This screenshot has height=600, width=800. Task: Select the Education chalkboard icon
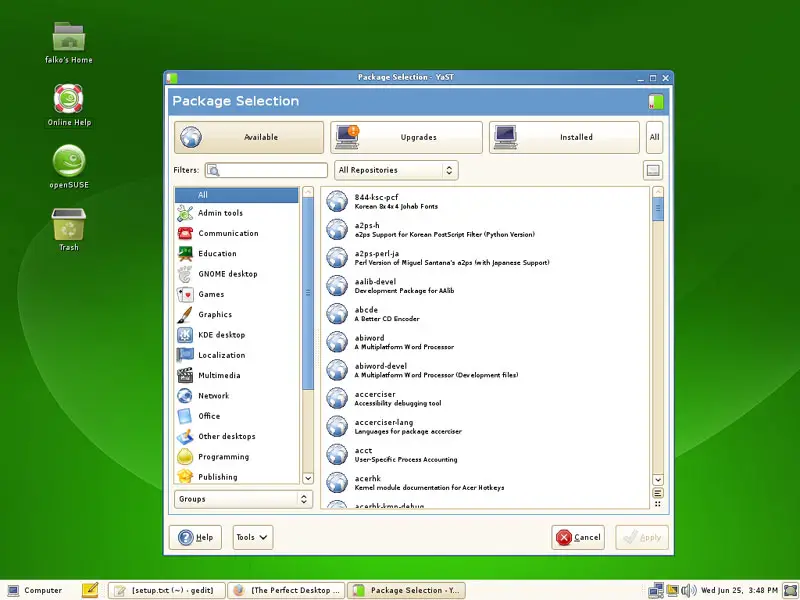point(185,254)
